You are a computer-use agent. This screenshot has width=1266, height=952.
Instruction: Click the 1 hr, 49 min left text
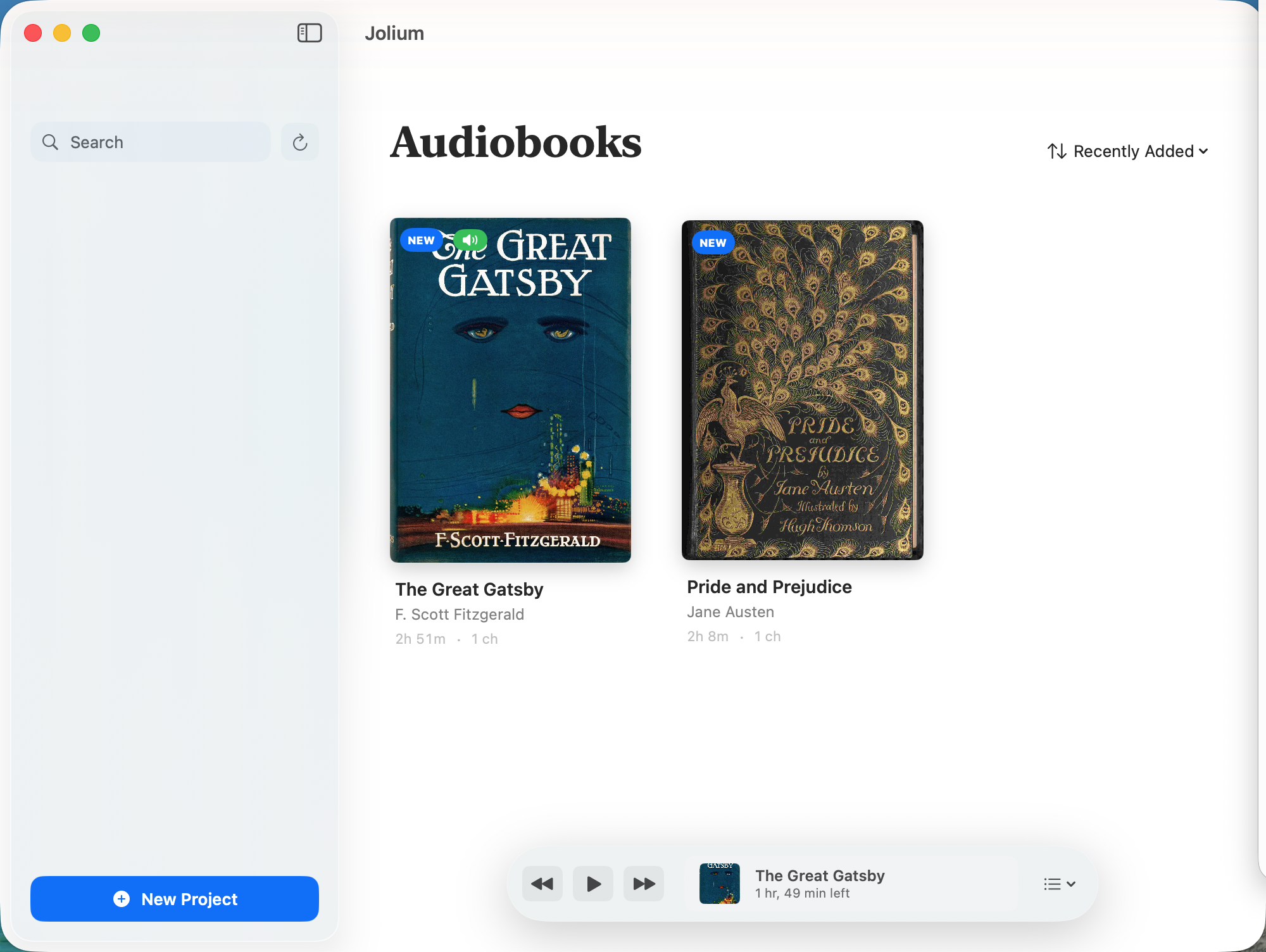coord(802,894)
